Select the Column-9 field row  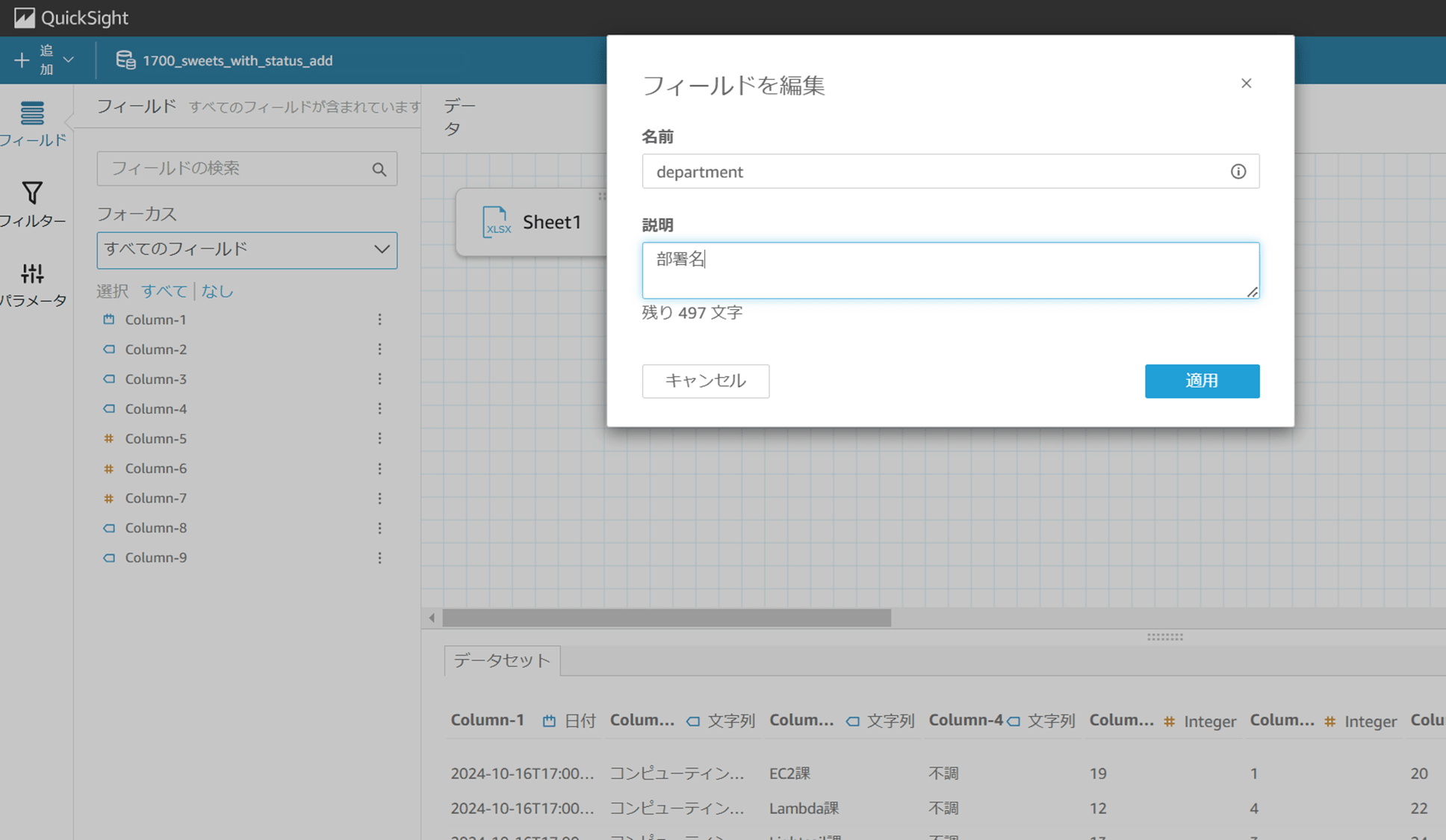pyautogui.click(x=246, y=558)
